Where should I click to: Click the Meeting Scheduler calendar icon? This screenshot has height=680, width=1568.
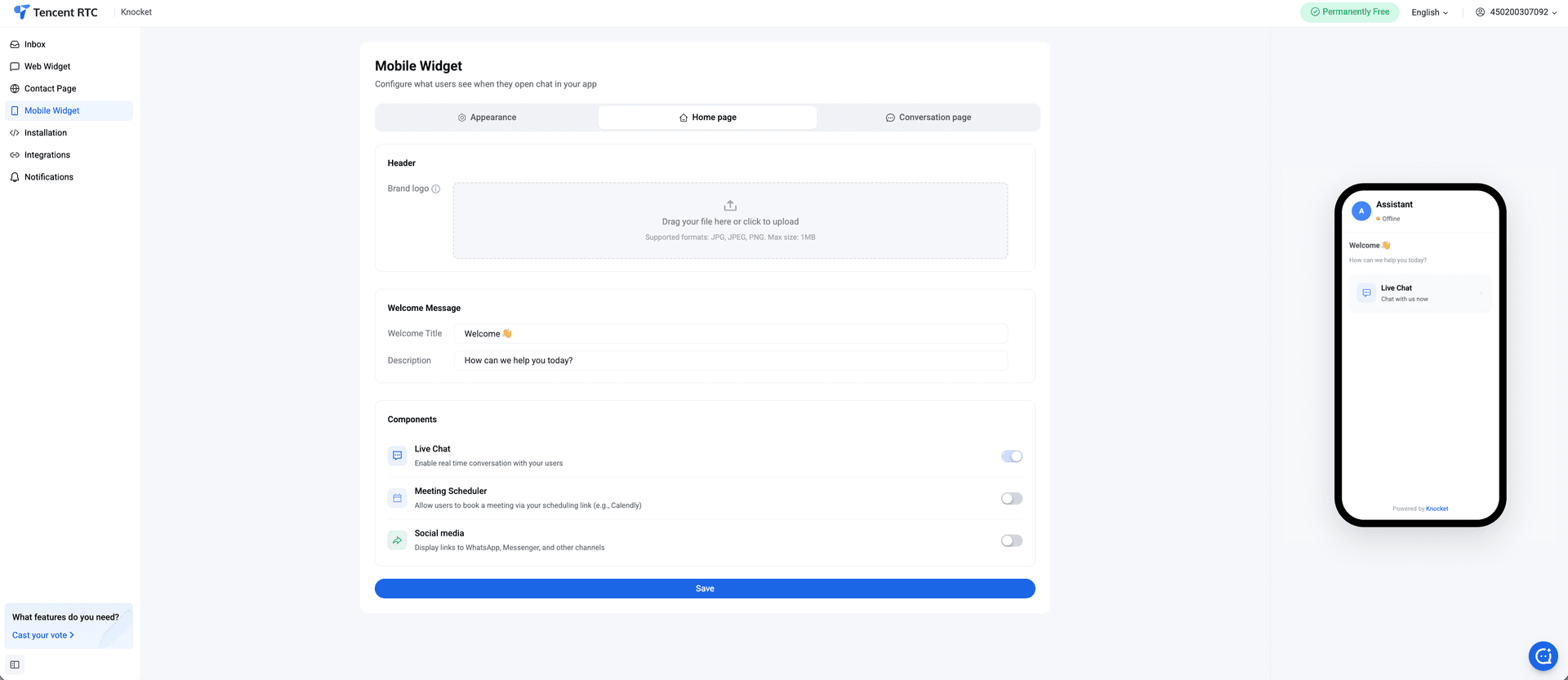point(397,498)
